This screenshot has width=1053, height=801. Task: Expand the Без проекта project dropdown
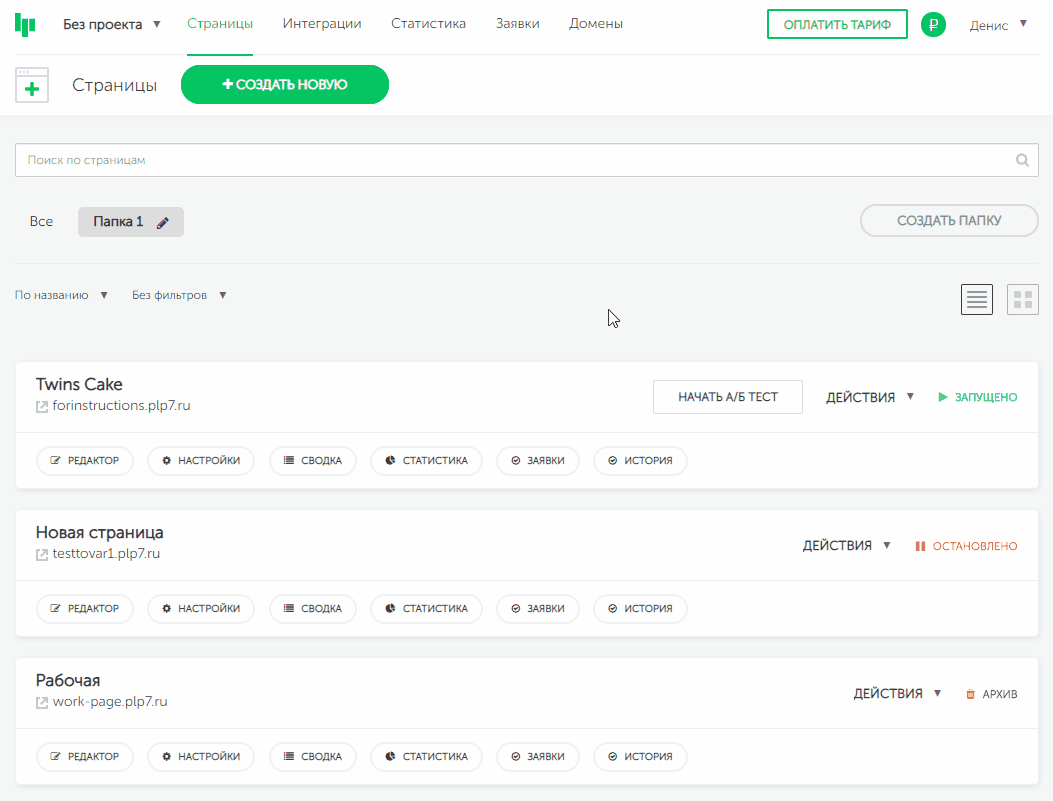[x=111, y=24]
